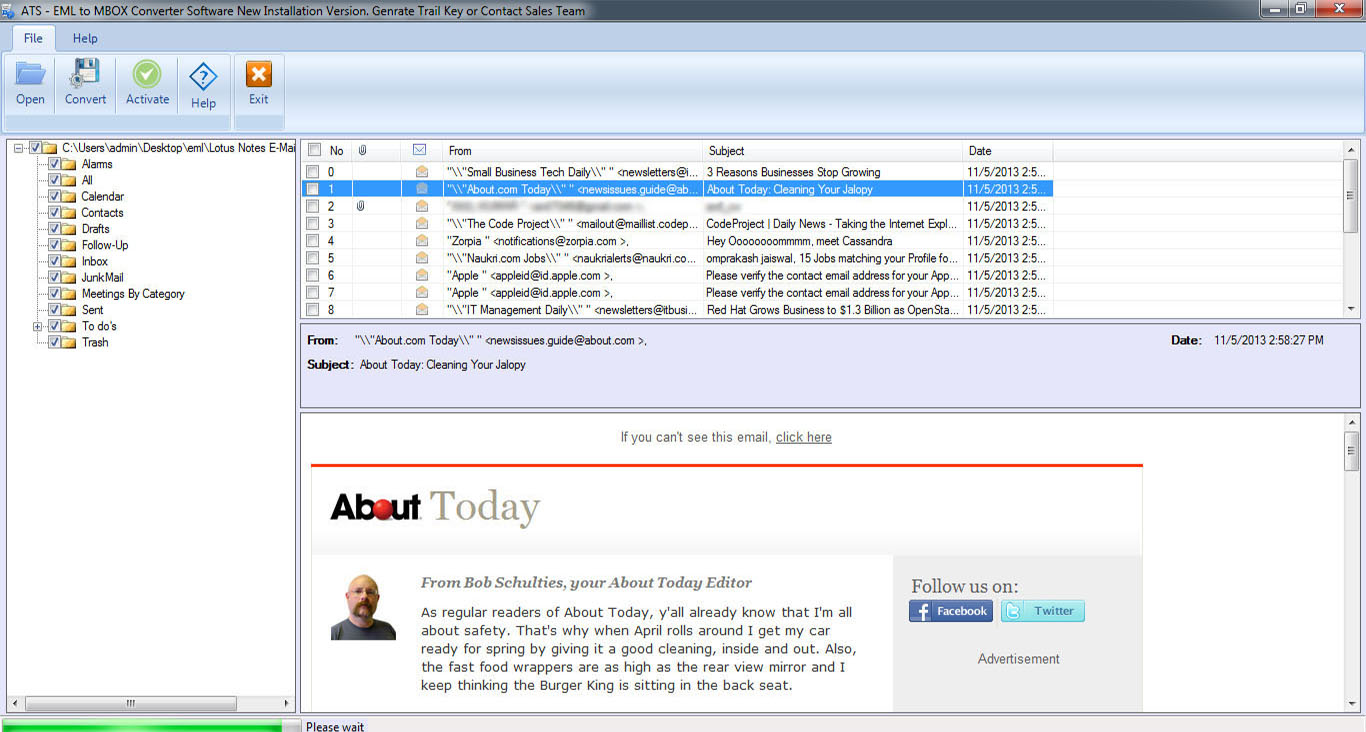The image size is (1366, 732).
Task: Sort emails by the From column
Action: (x=572, y=150)
